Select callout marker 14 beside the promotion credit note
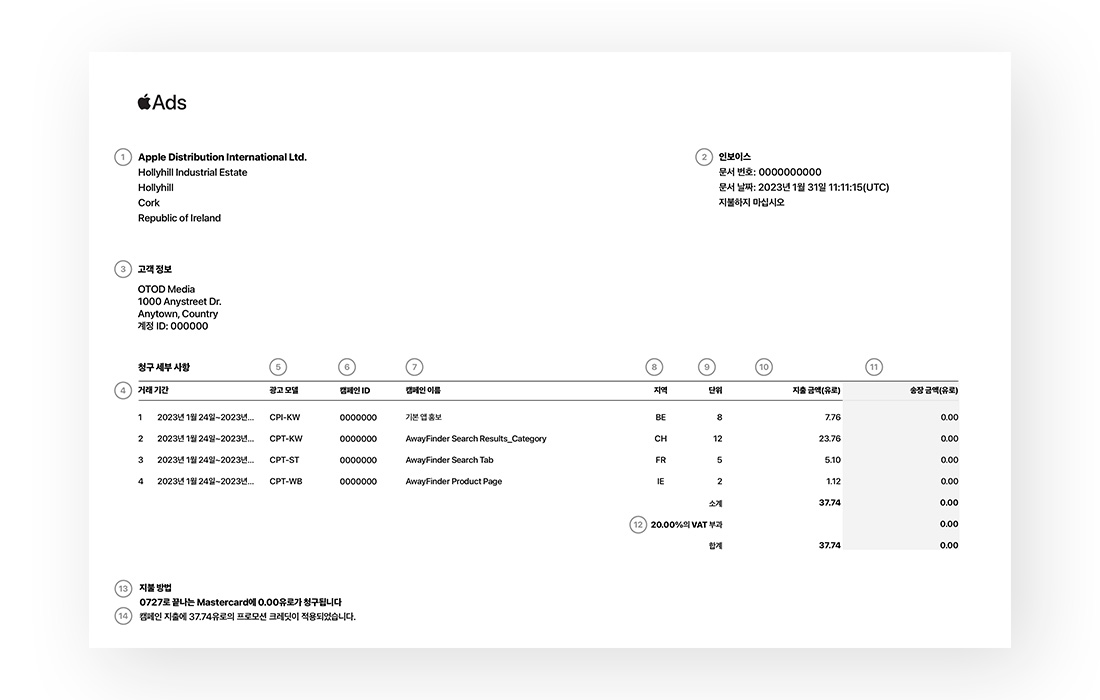 123,616
